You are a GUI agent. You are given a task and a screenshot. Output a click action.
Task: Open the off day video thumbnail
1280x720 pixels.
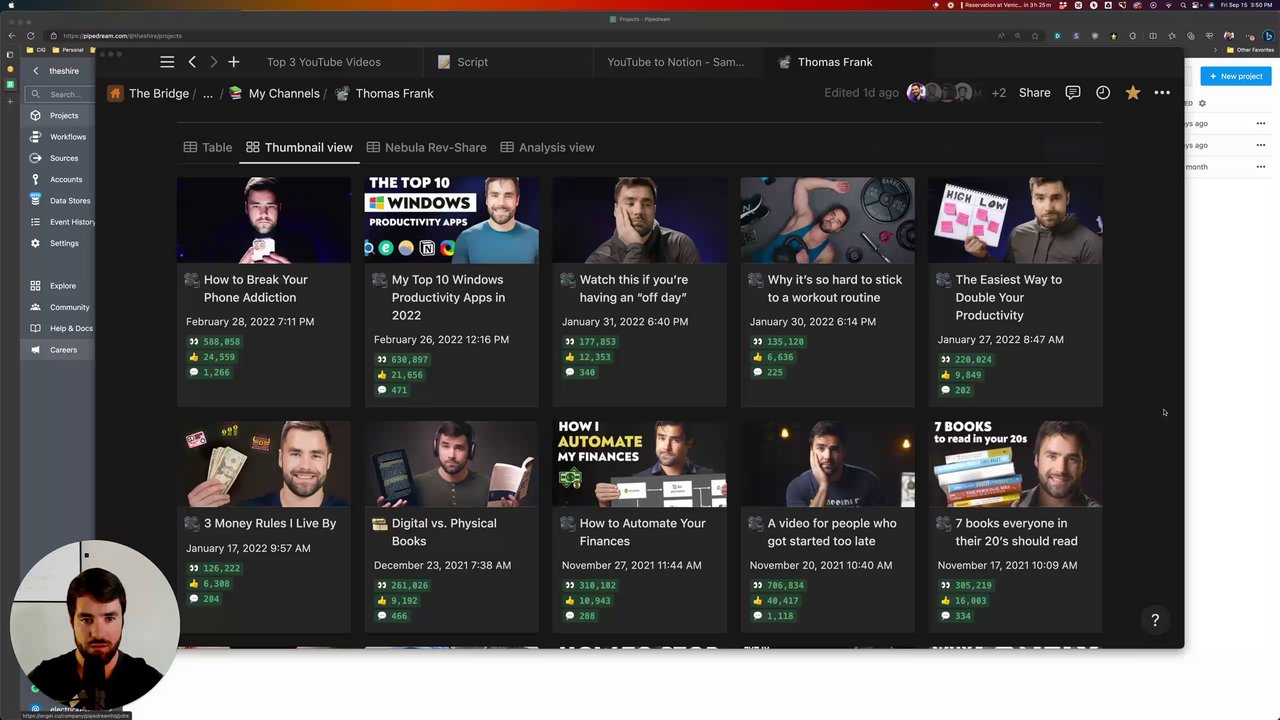click(640, 220)
